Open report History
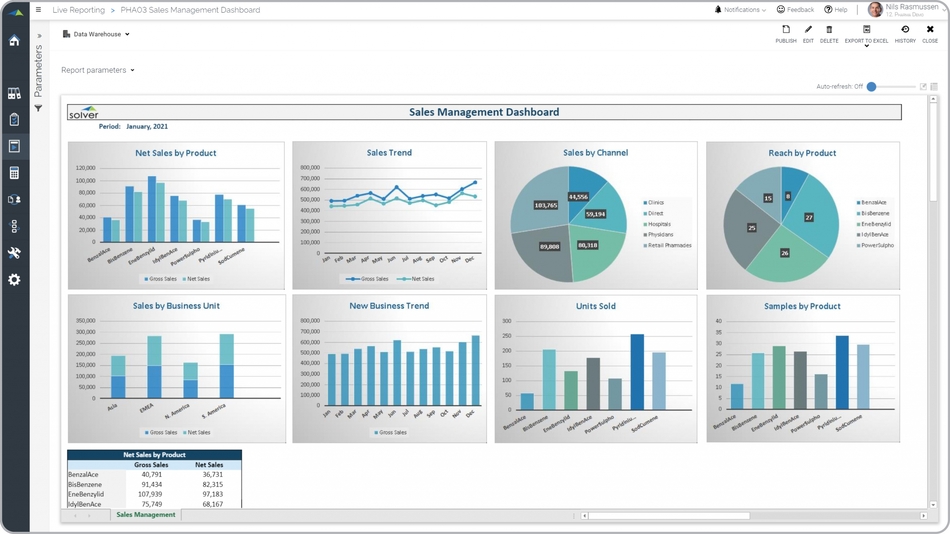The height and width of the screenshot is (534, 950). click(x=905, y=34)
